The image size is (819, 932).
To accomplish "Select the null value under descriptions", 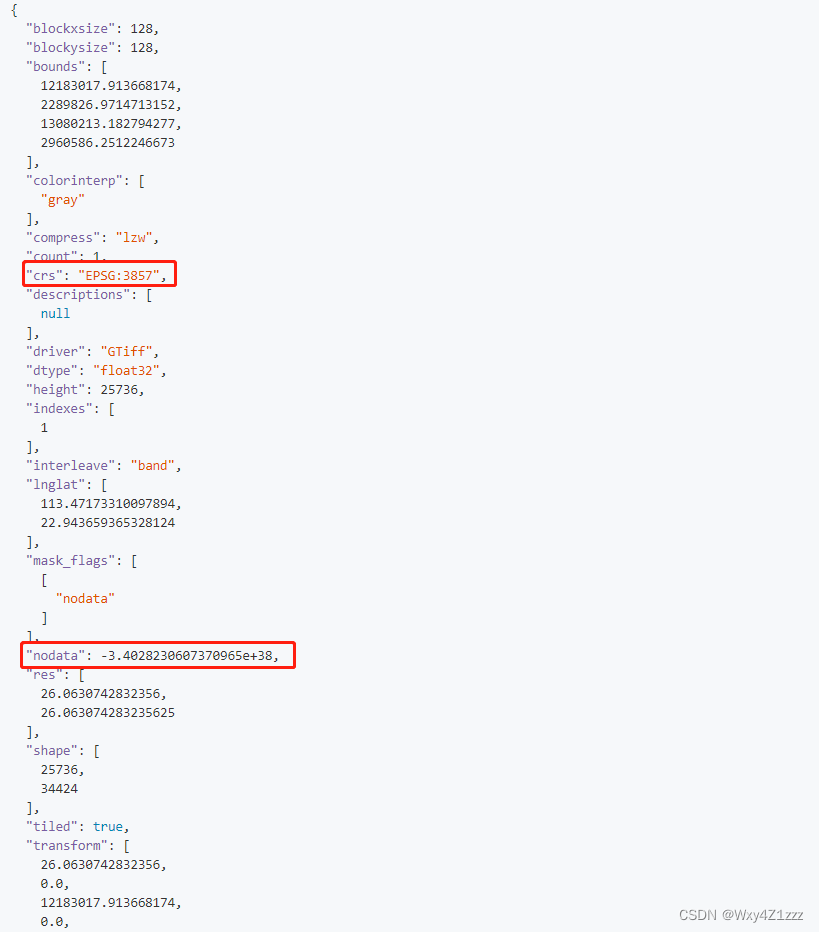I will pyautogui.click(x=54, y=313).
